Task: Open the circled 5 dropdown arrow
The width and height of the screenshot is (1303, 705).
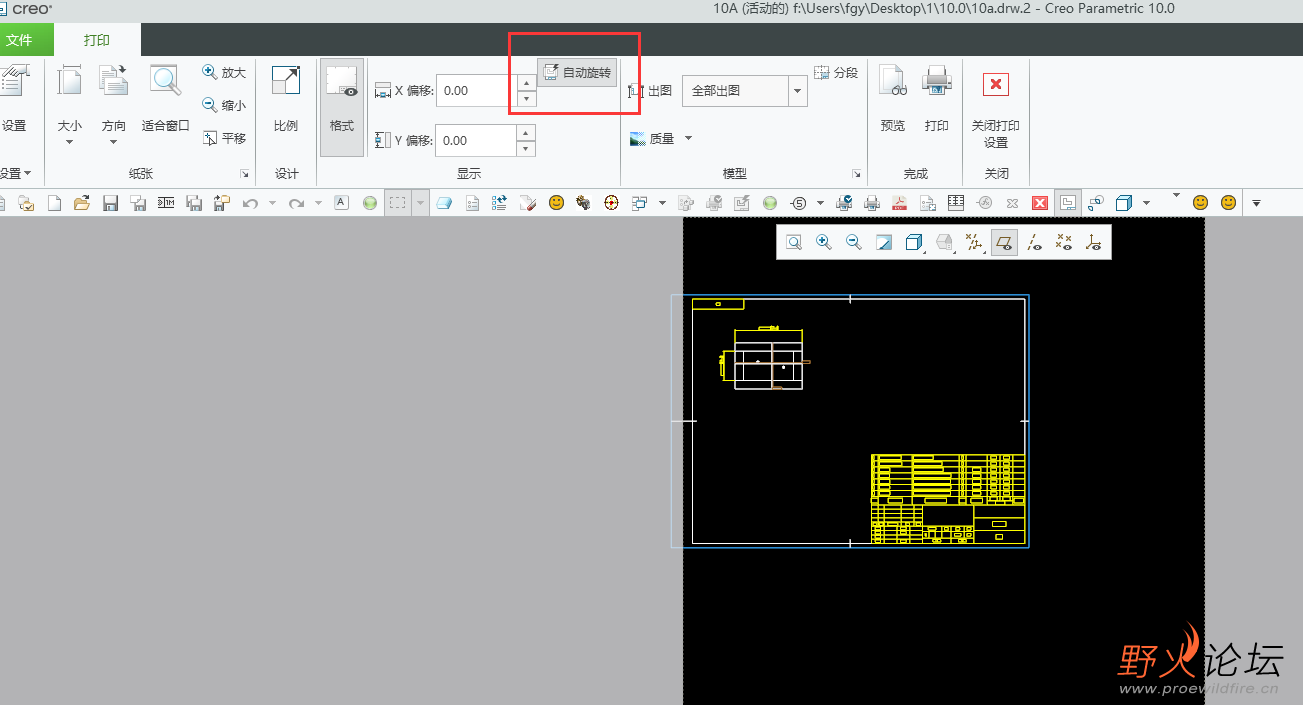Action: 820,203
